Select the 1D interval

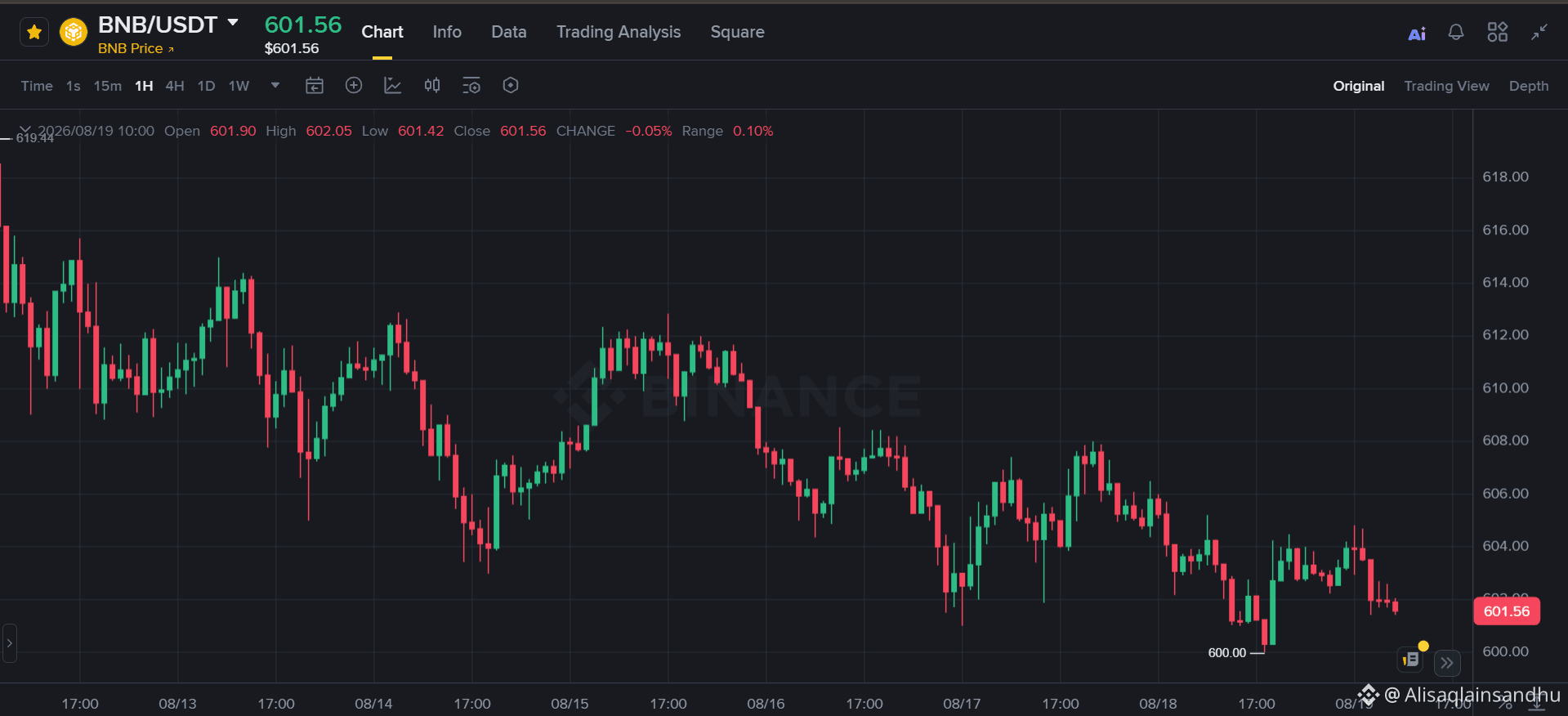(x=207, y=86)
